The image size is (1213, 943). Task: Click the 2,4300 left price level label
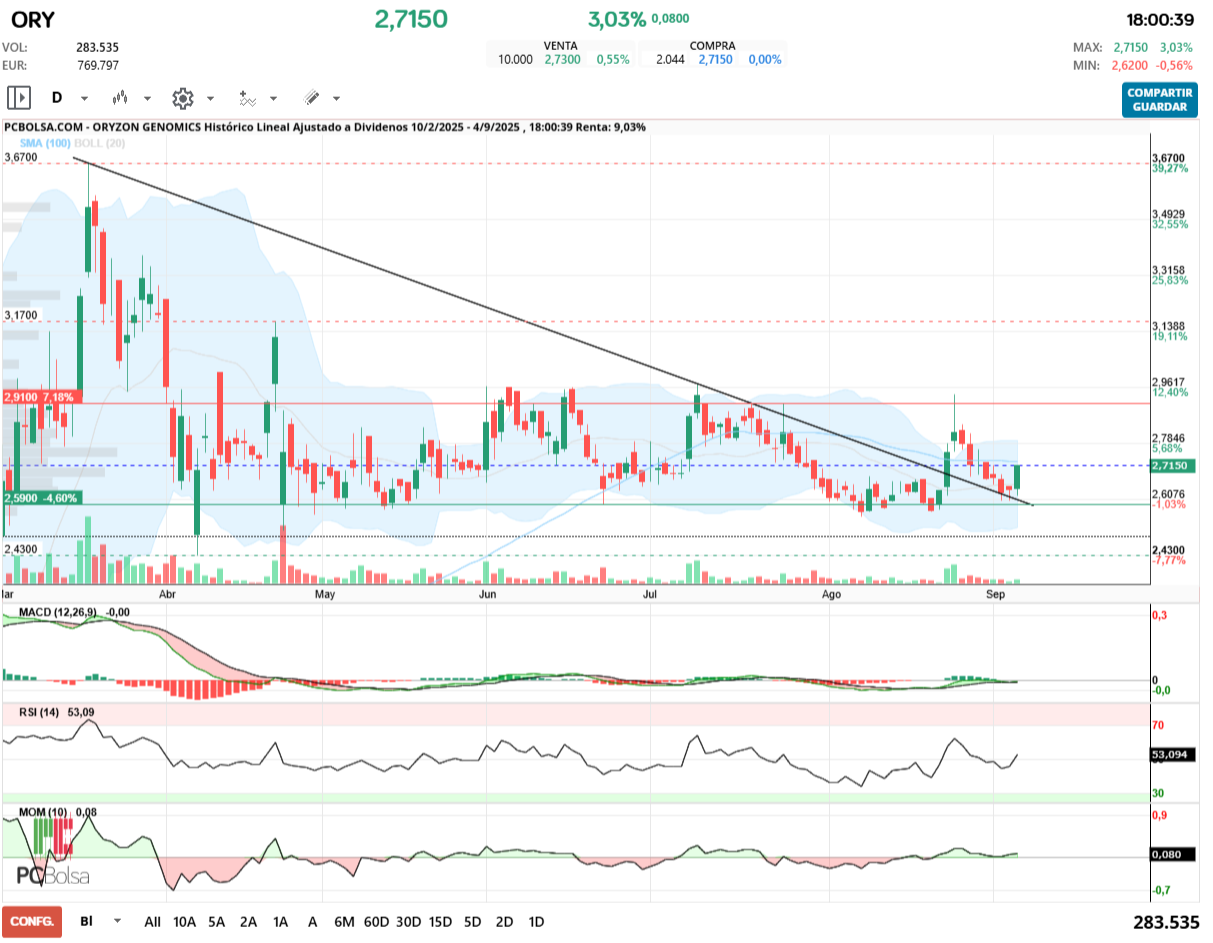point(21,550)
